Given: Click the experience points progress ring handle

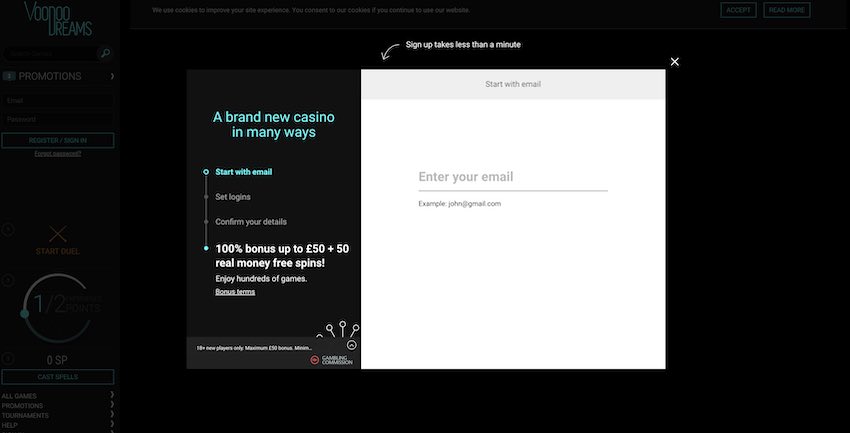Looking at the screenshot, I should tap(24, 314).
